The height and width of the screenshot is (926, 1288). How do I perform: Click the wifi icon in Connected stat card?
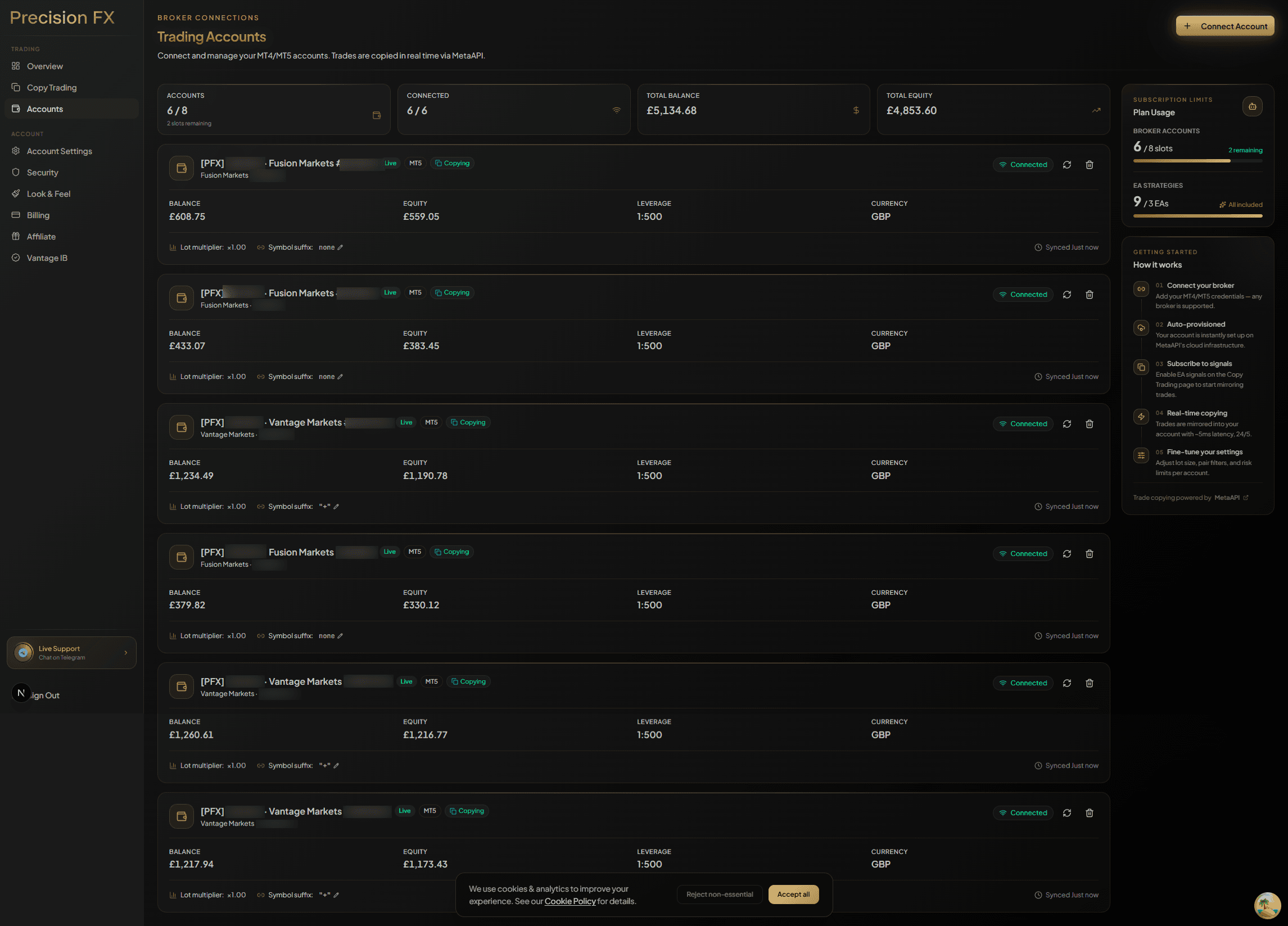click(616, 110)
